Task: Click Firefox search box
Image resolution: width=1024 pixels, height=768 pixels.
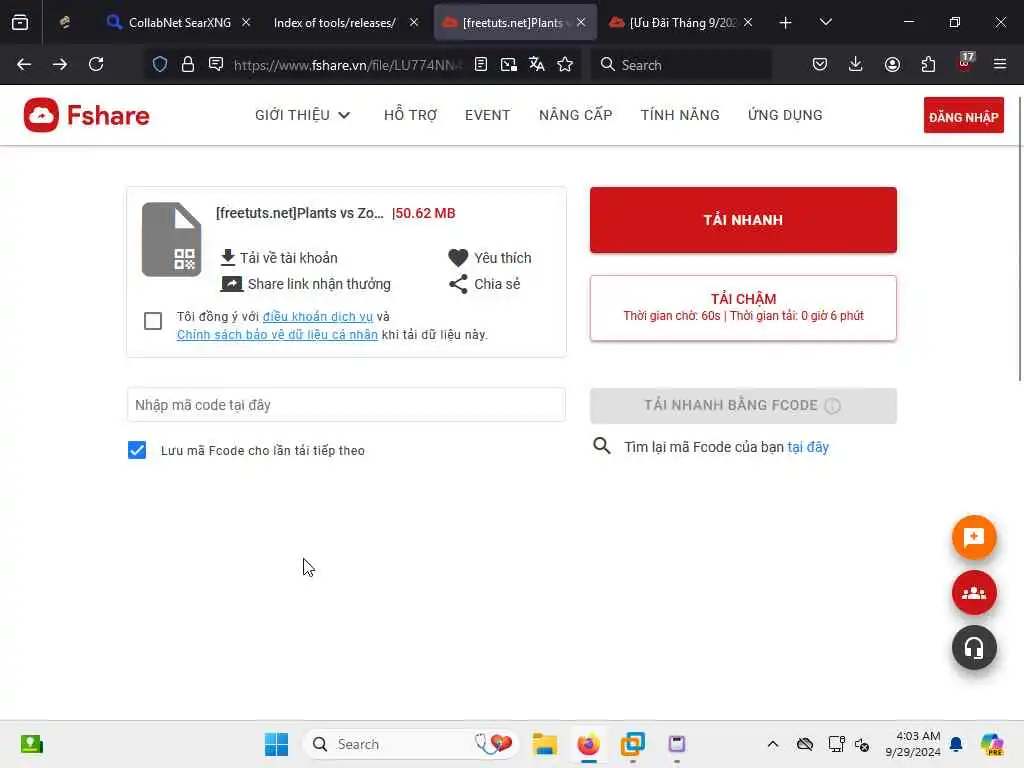Action: tap(680, 64)
